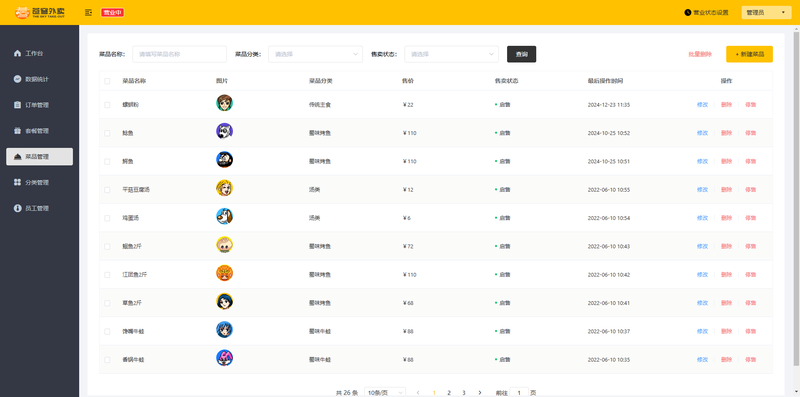Collapse the sidebar using the hamburger menu icon
The image size is (800, 397).
pyautogui.click(x=88, y=12)
